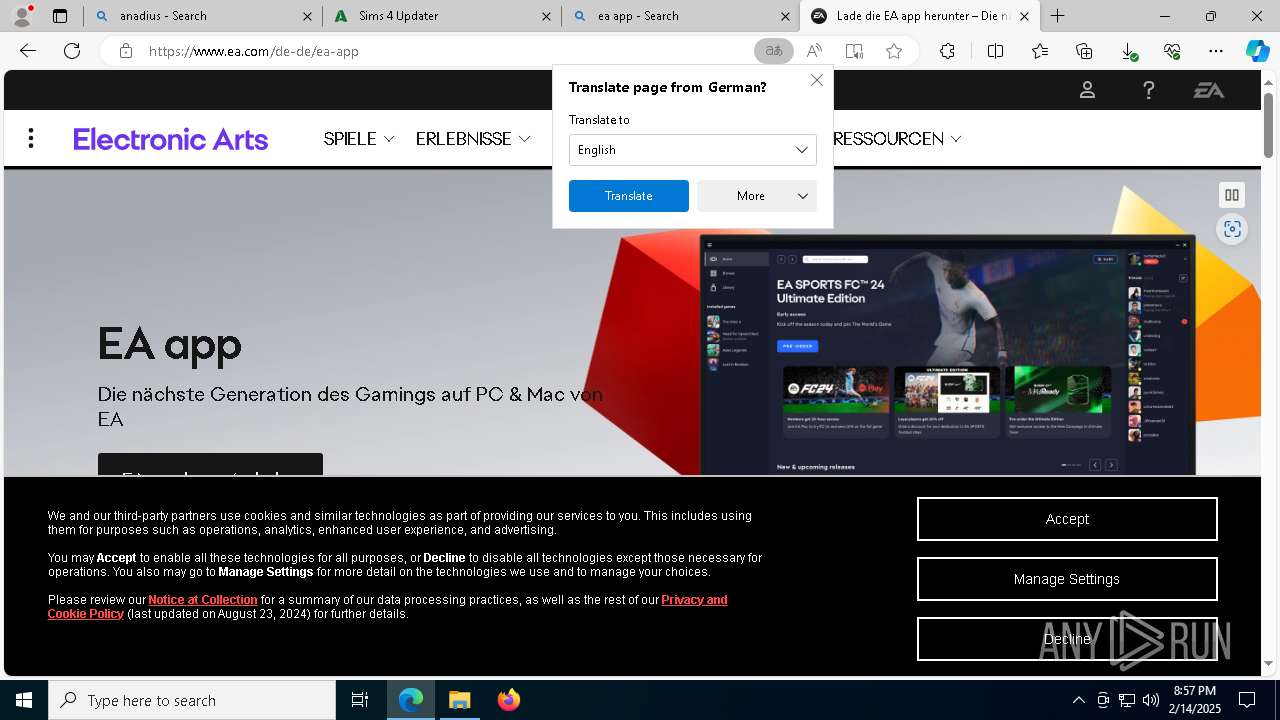Open the EA account profile icon
Image resolution: width=1280 pixels, height=720 pixels.
point(1087,90)
